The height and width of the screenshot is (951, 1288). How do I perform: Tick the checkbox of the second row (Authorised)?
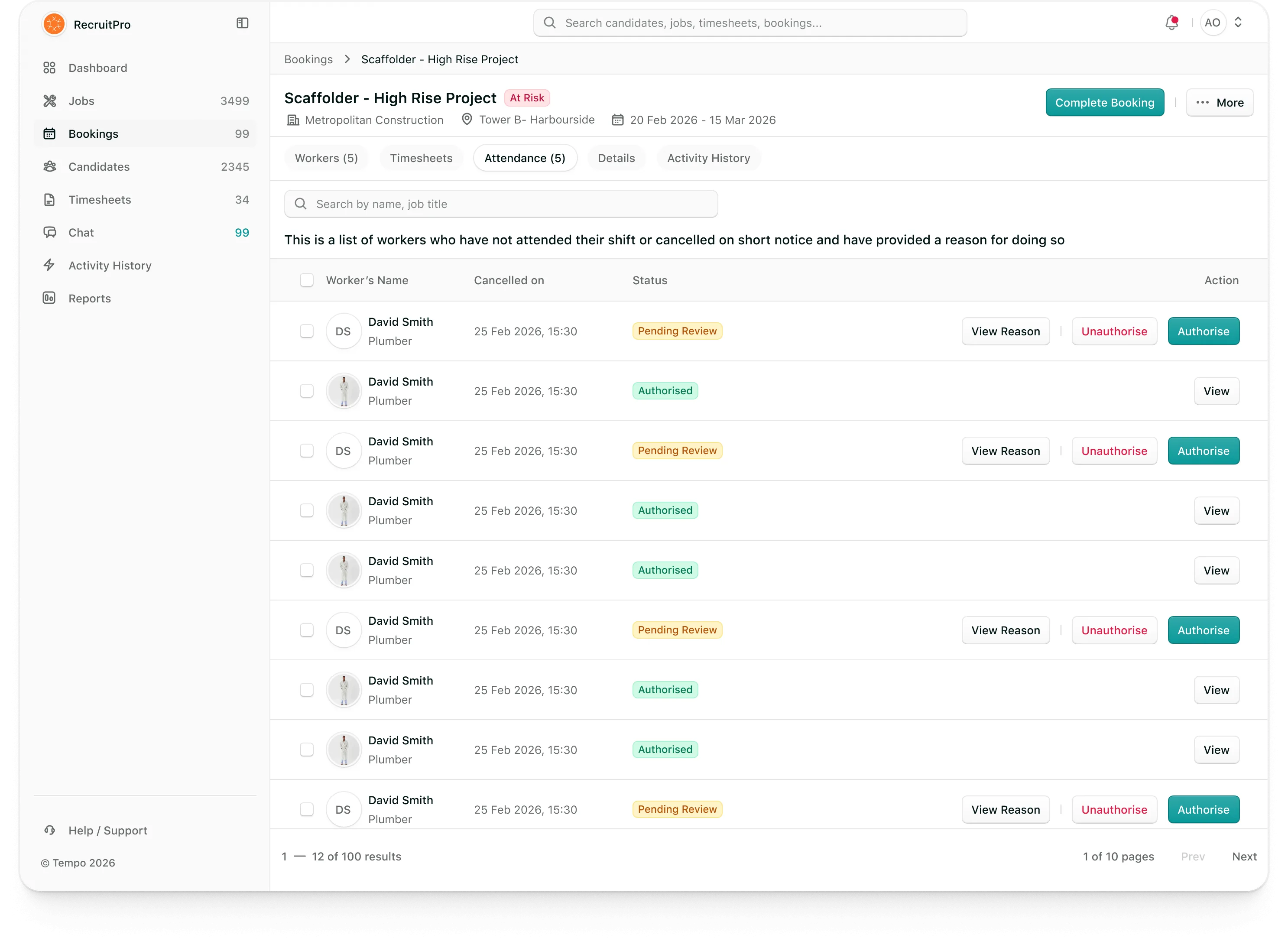307,391
